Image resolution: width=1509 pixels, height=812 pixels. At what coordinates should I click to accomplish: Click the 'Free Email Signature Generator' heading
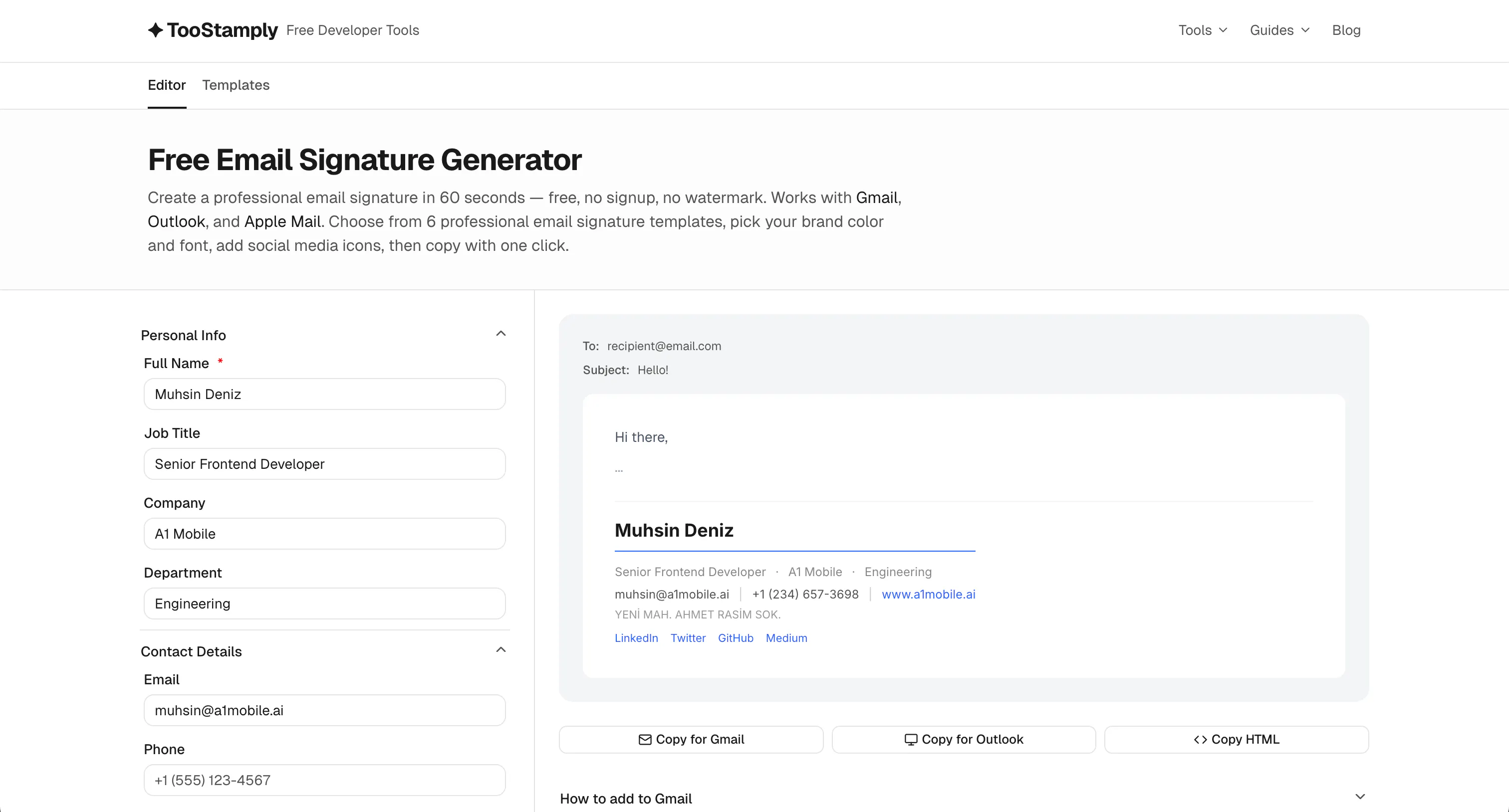pyautogui.click(x=364, y=160)
